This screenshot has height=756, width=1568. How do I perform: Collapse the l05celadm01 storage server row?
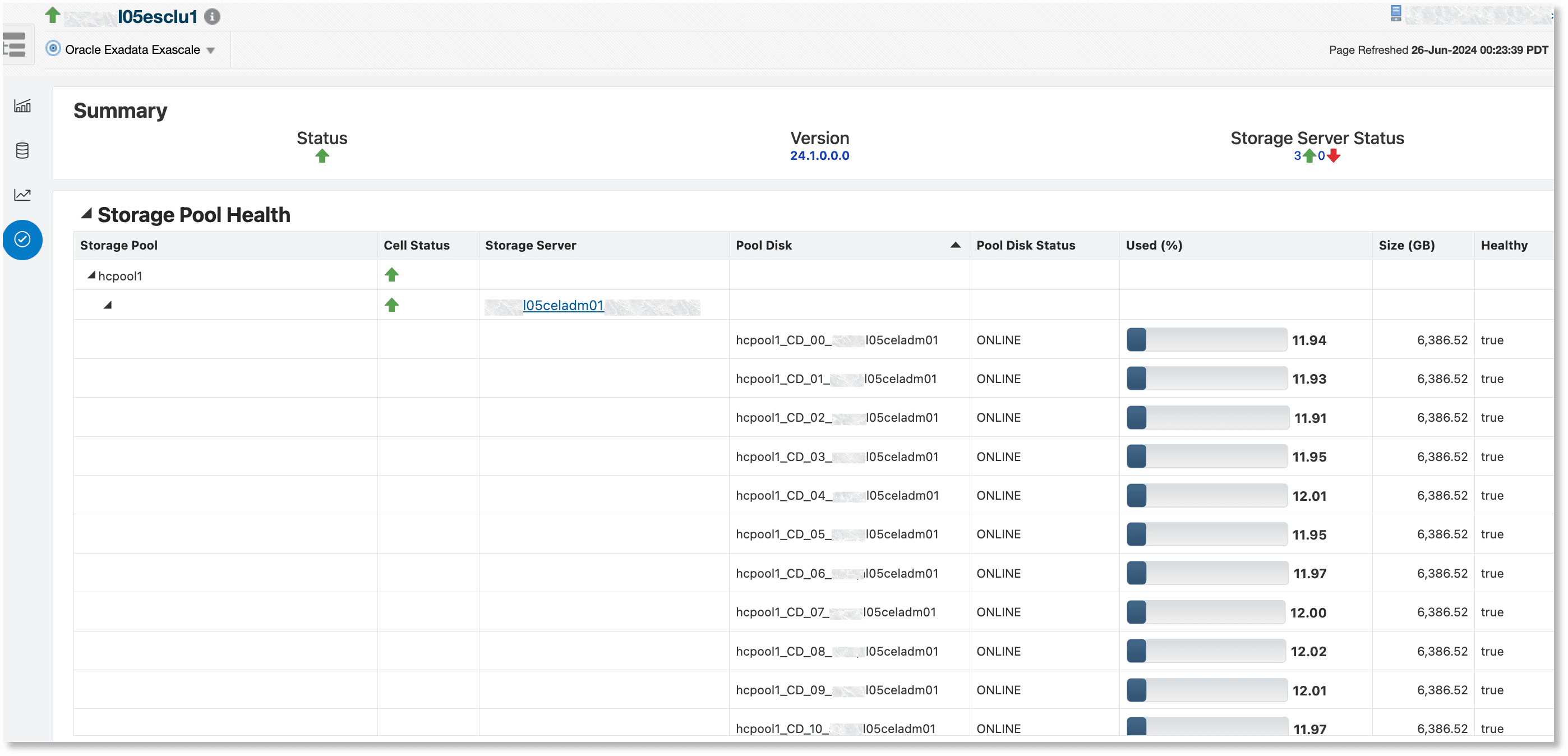pos(108,305)
